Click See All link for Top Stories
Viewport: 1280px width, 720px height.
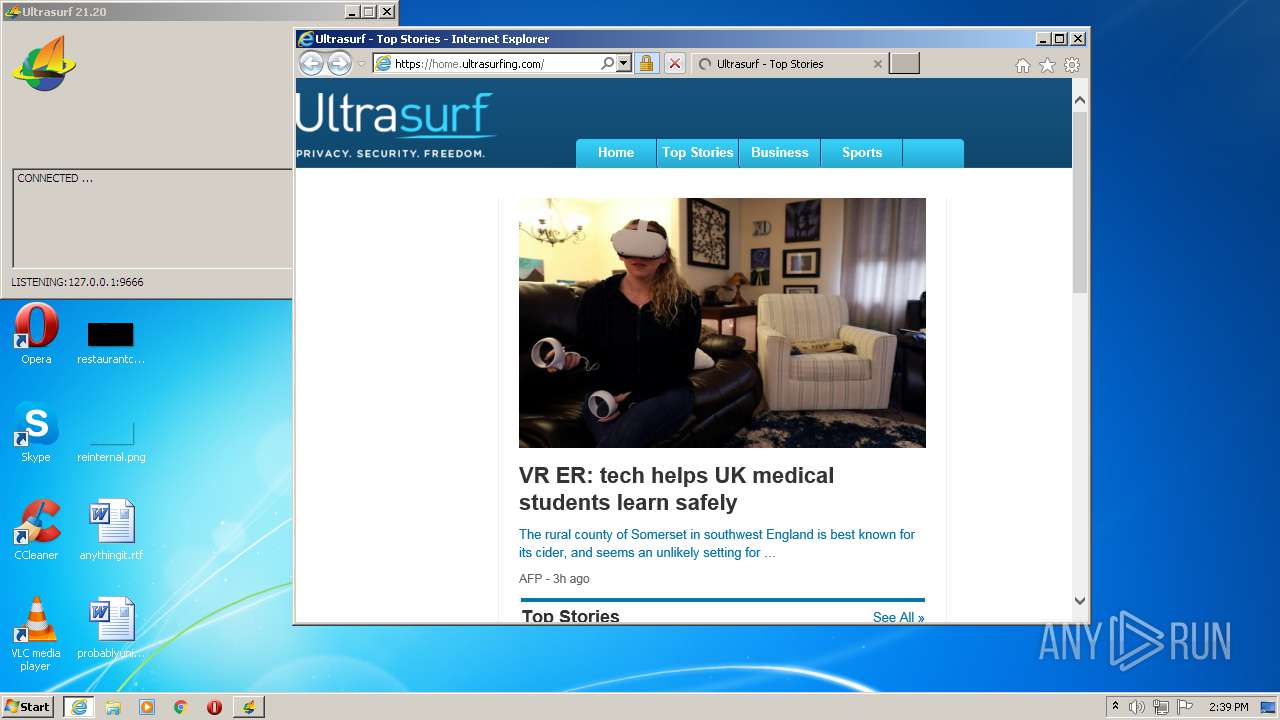898,617
